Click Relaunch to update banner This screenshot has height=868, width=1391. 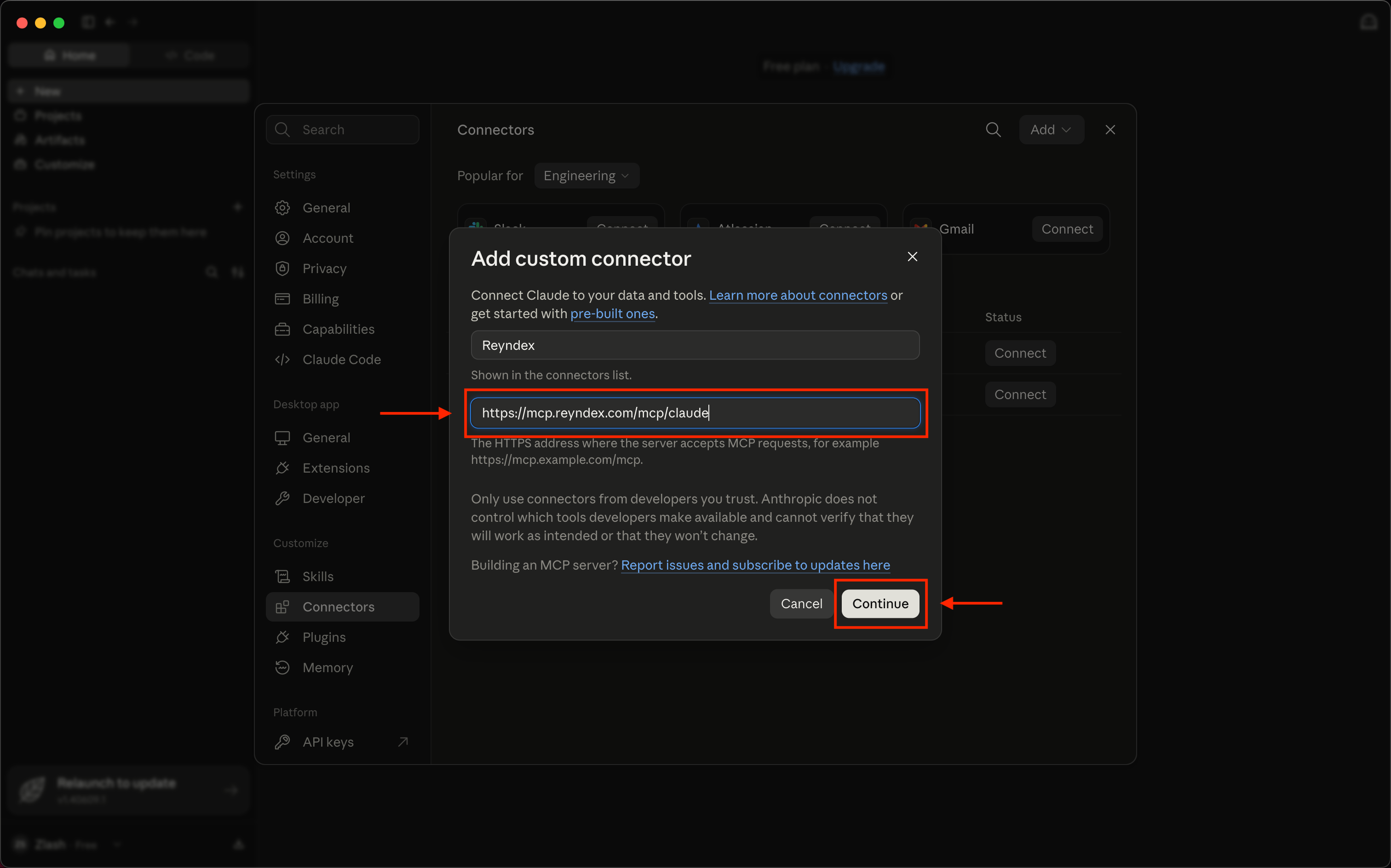pos(129,790)
